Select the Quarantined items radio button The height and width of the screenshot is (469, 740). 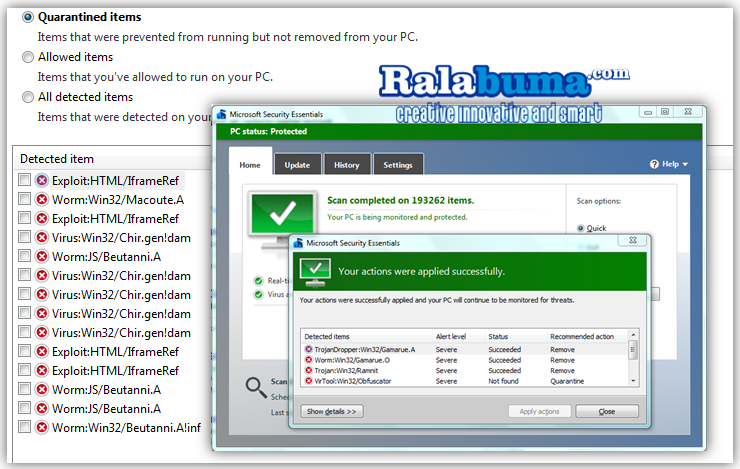pyautogui.click(x=28, y=17)
